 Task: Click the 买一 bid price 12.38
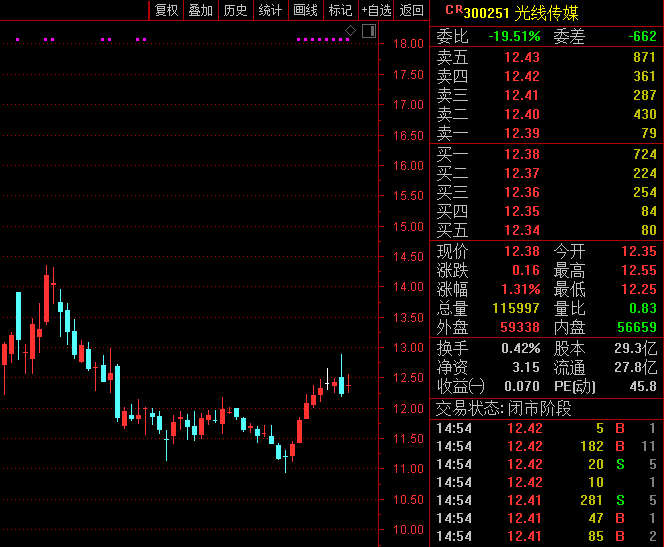point(521,154)
